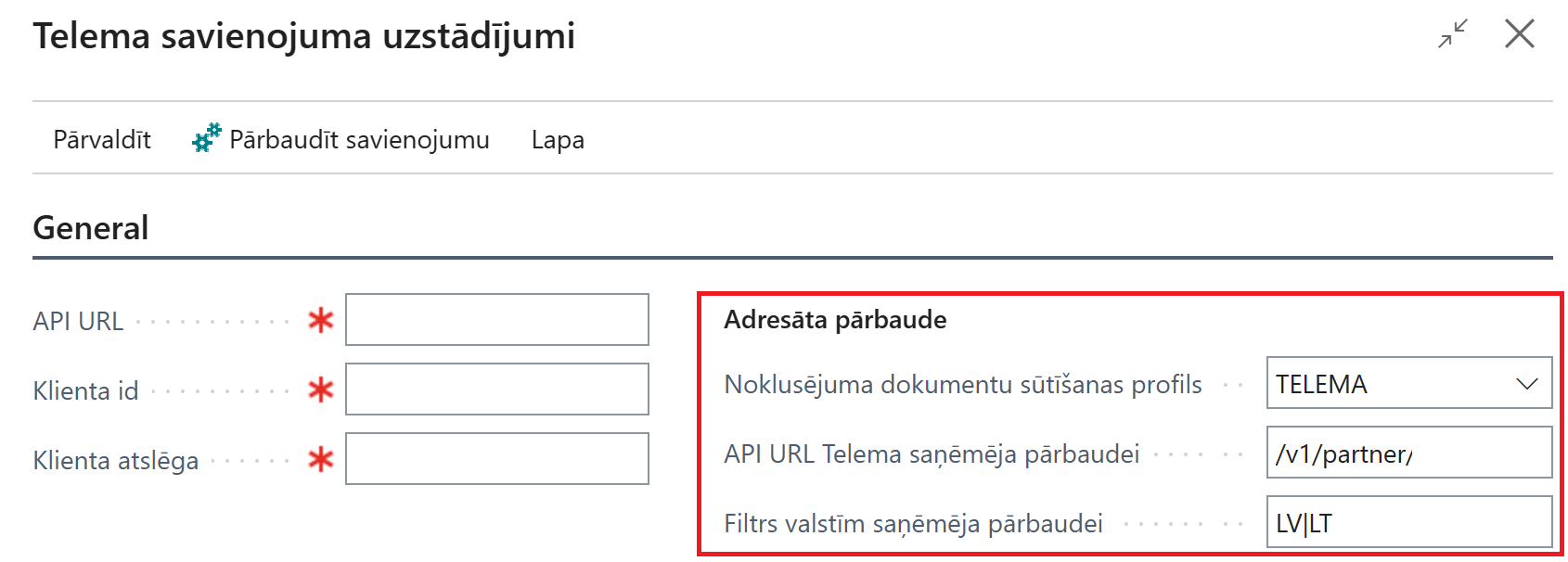Click the Noklusējuma dokumentu sūtīšanas profils label
Screen dimensions: 1568x562
point(962,385)
